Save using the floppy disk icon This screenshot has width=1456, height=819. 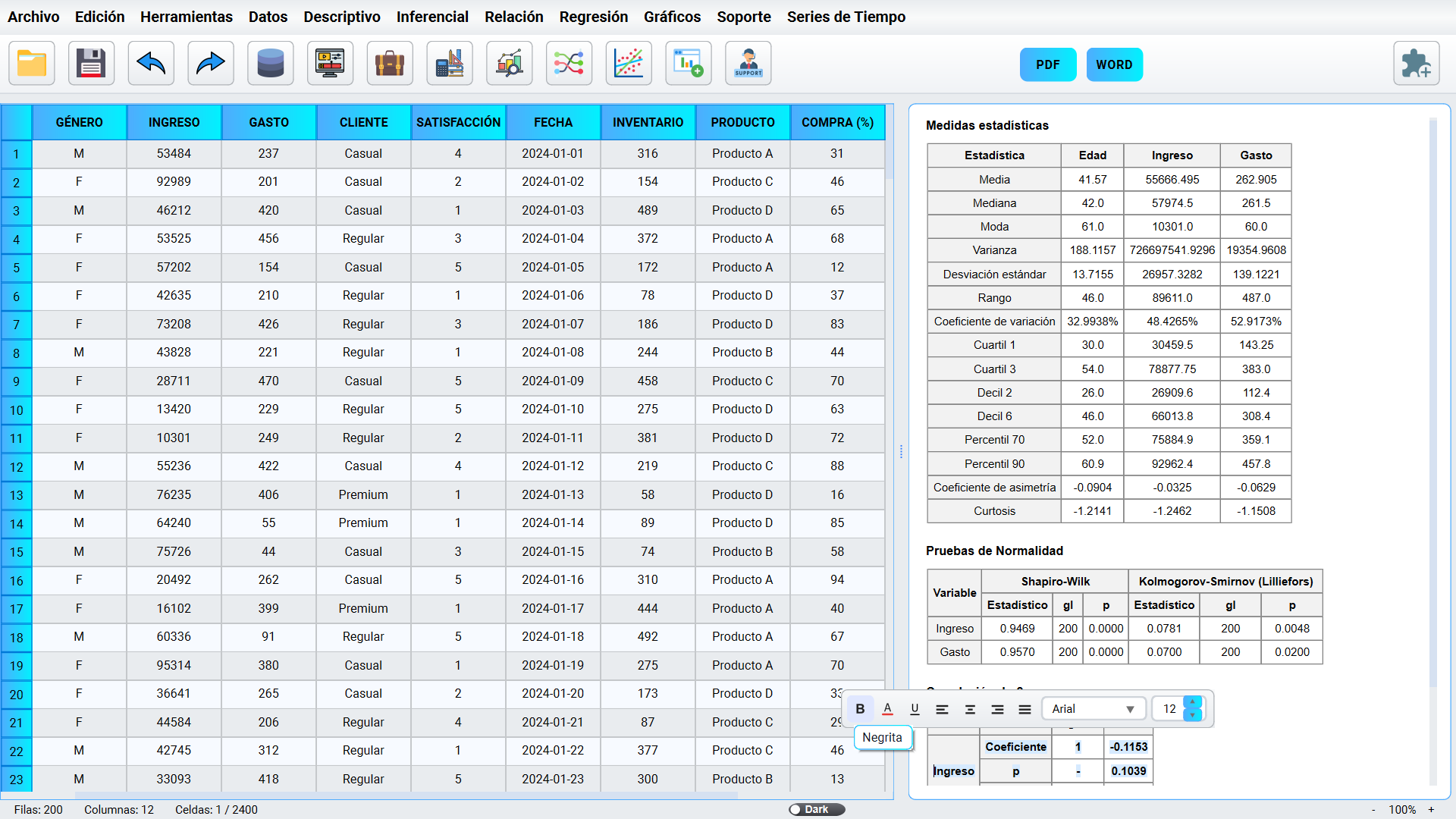point(91,64)
